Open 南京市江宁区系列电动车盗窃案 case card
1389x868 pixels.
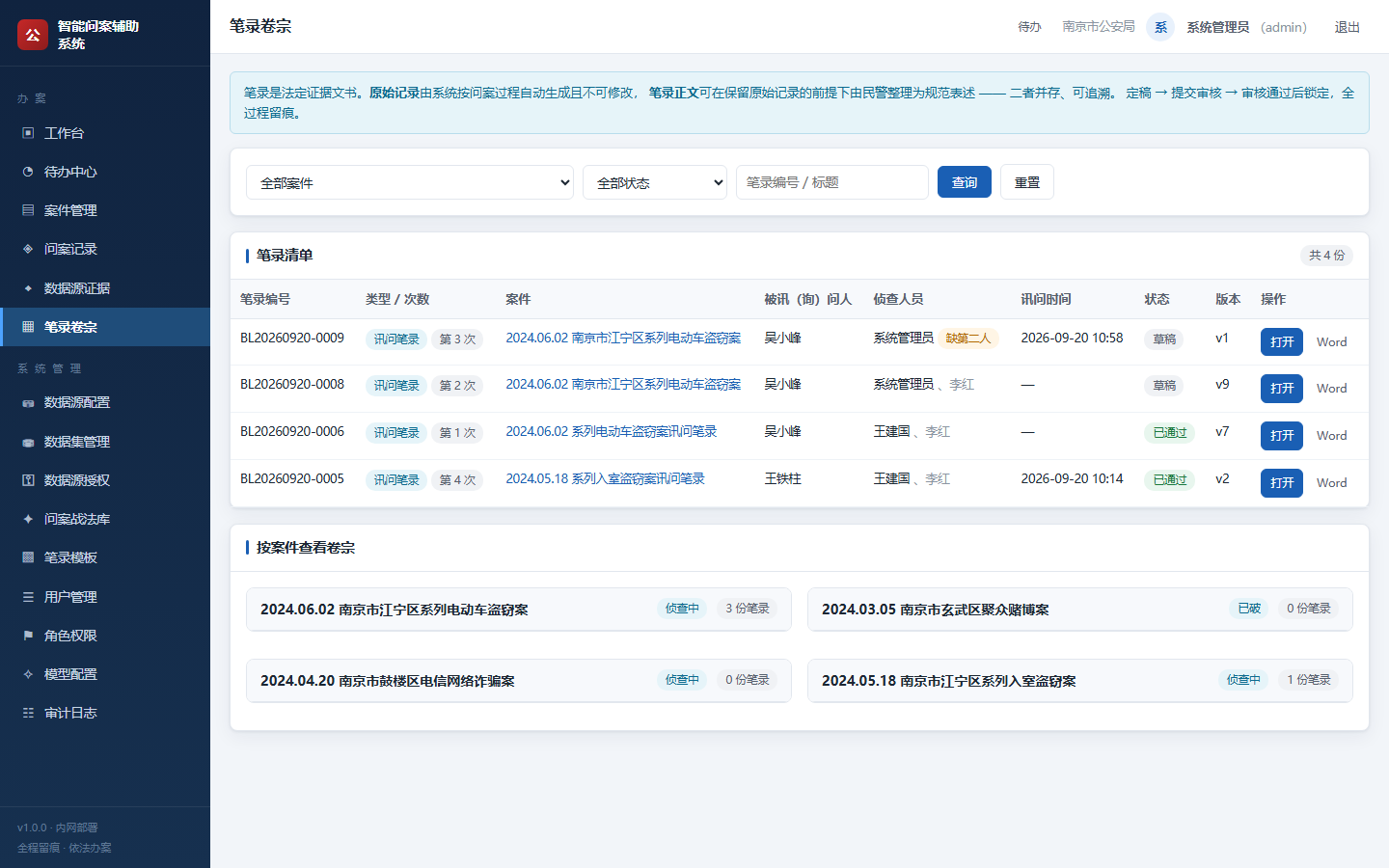[519, 610]
